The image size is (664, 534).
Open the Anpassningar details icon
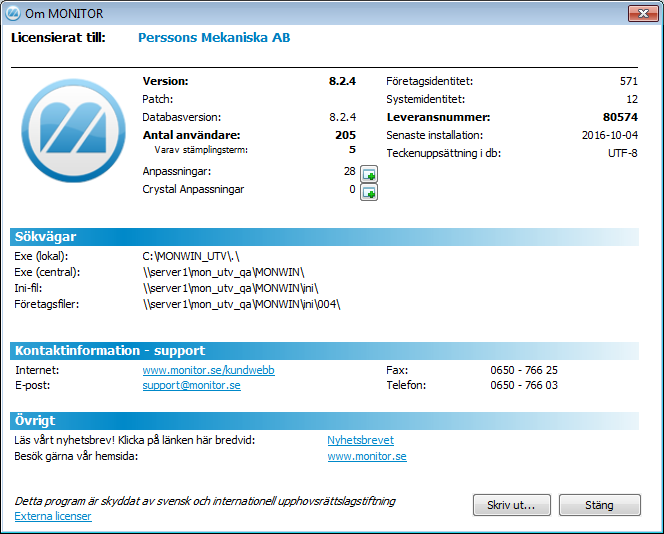coord(369,174)
